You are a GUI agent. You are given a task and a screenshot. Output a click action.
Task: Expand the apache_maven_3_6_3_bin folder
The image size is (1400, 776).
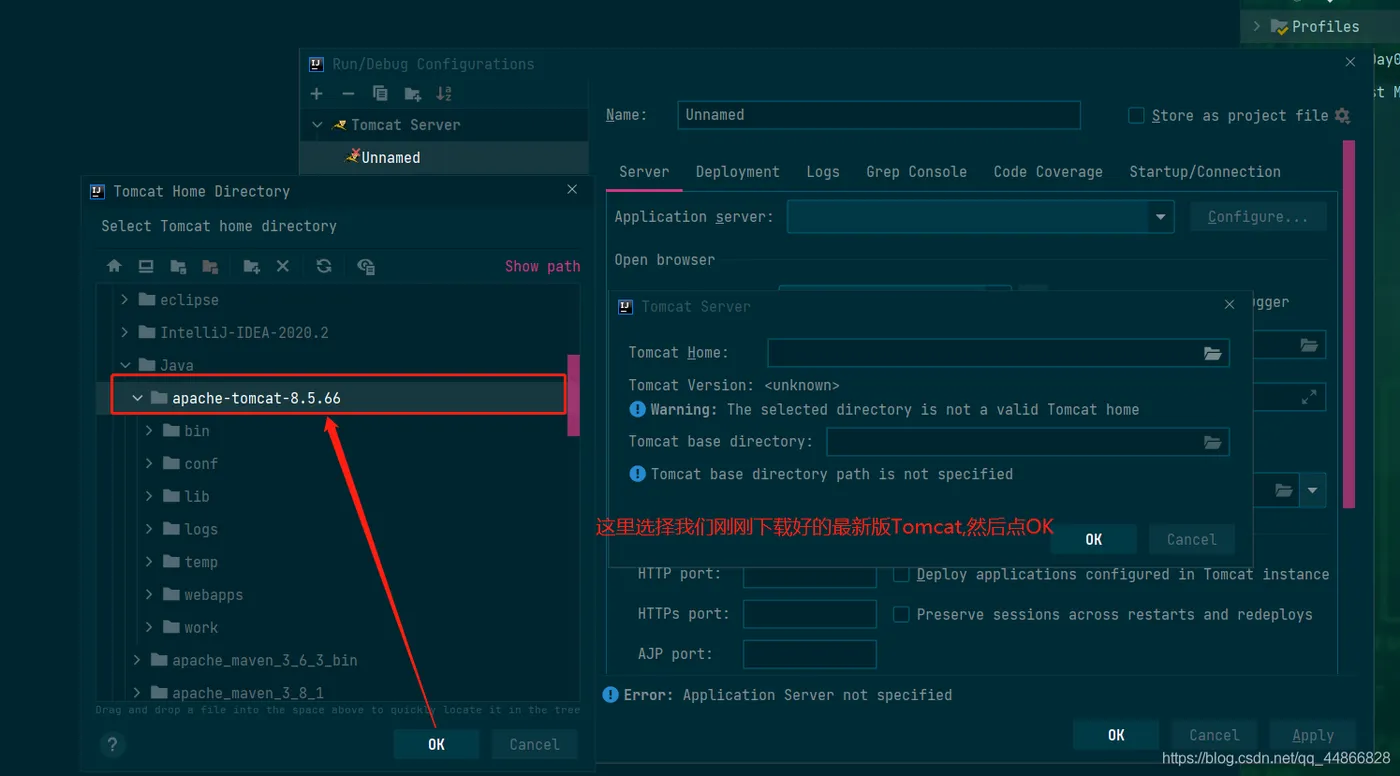coord(137,660)
